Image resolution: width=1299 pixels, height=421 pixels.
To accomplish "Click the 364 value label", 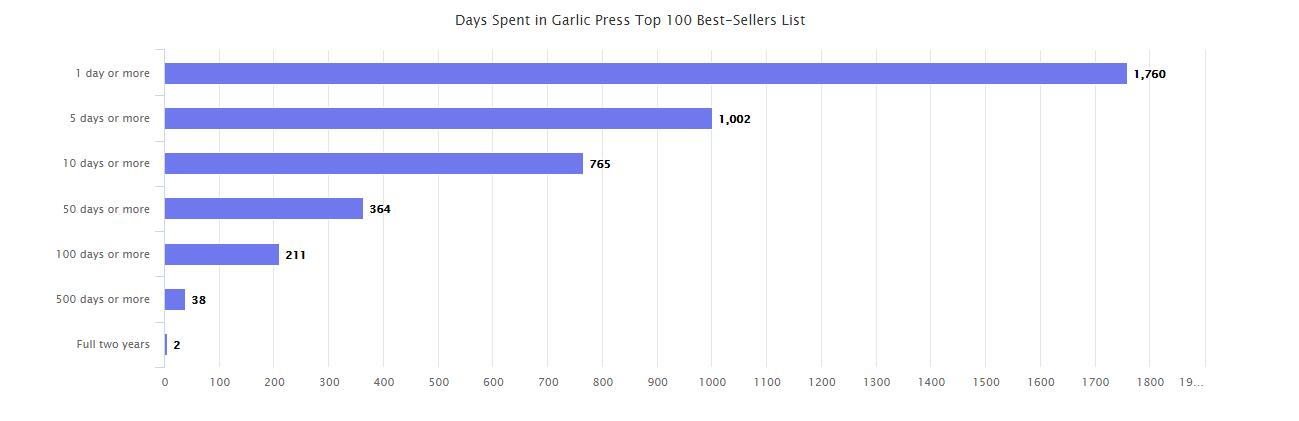I will [379, 209].
